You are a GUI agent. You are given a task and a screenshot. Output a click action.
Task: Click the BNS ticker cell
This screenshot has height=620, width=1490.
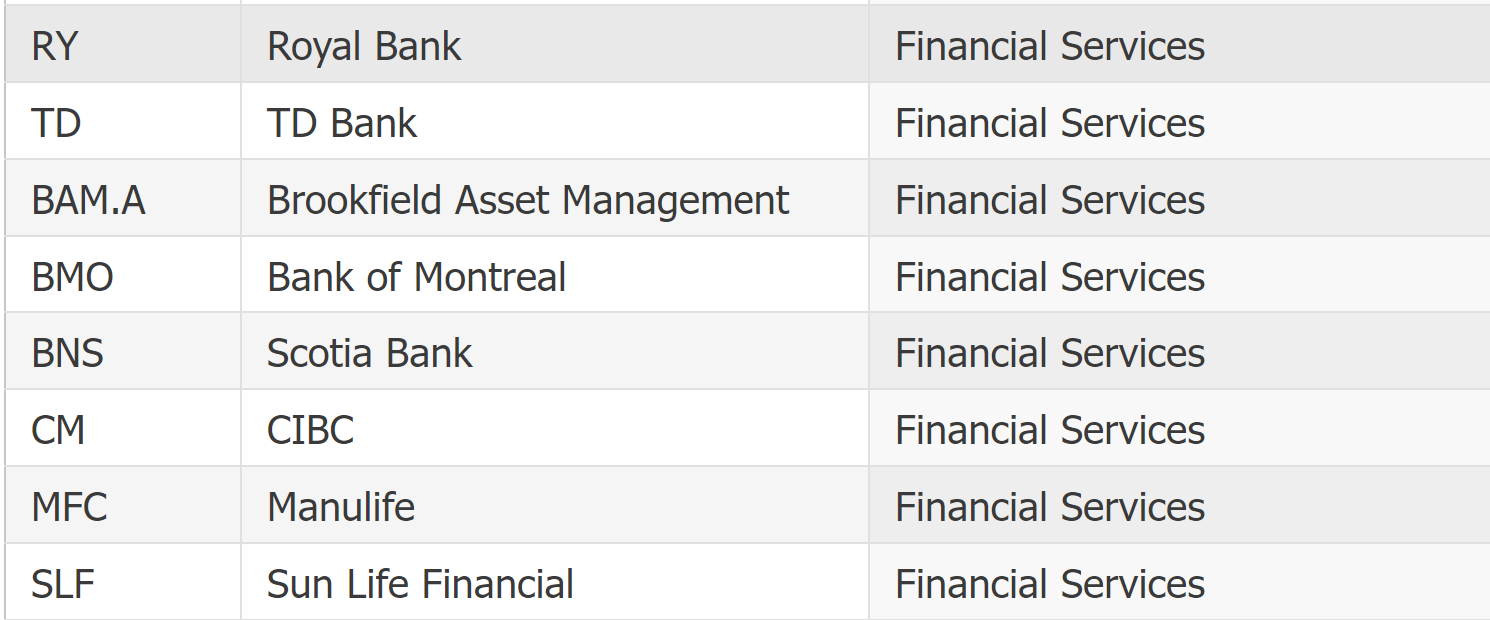click(x=123, y=352)
